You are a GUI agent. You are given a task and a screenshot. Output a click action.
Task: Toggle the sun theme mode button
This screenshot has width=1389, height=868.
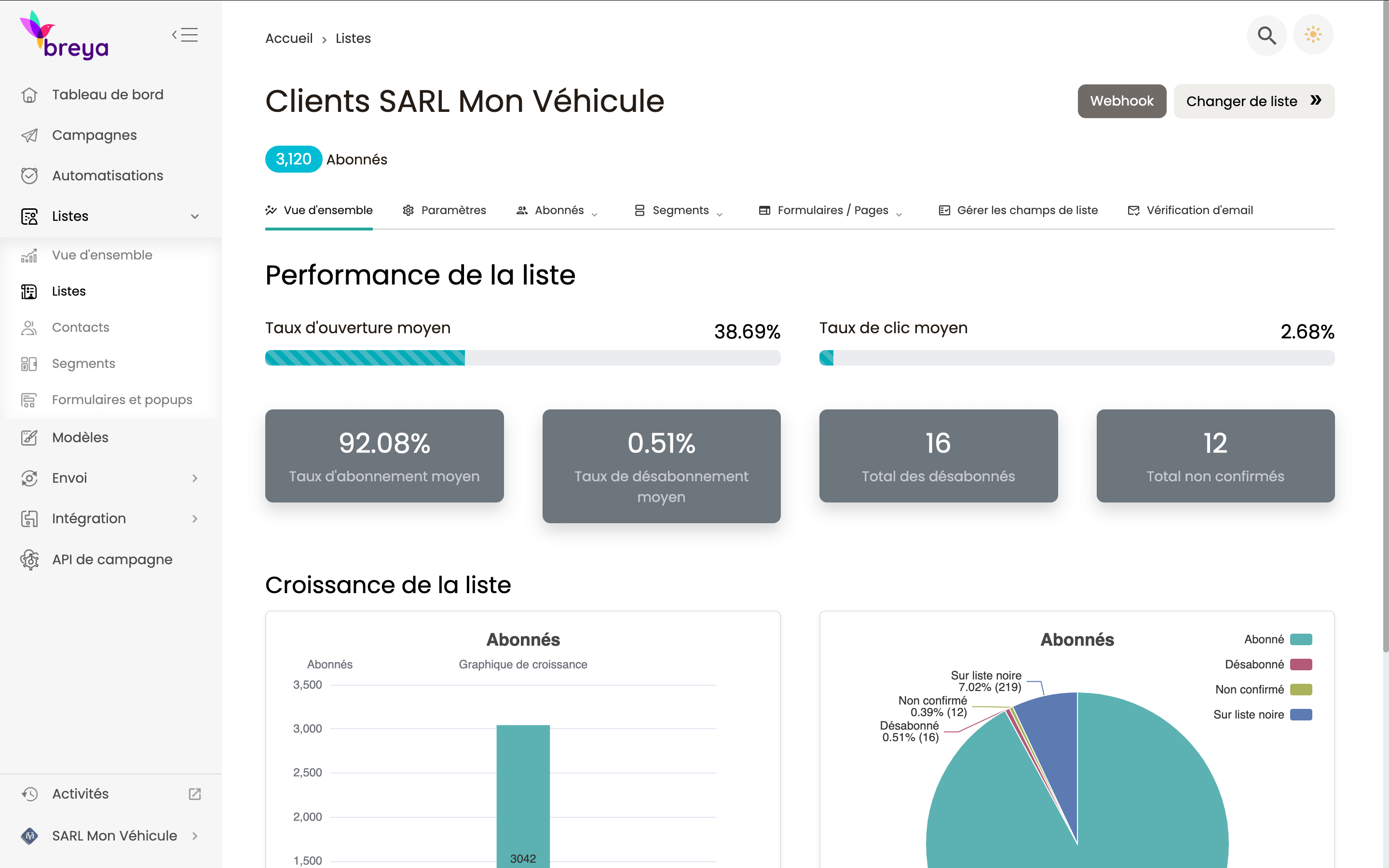(x=1313, y=35)
